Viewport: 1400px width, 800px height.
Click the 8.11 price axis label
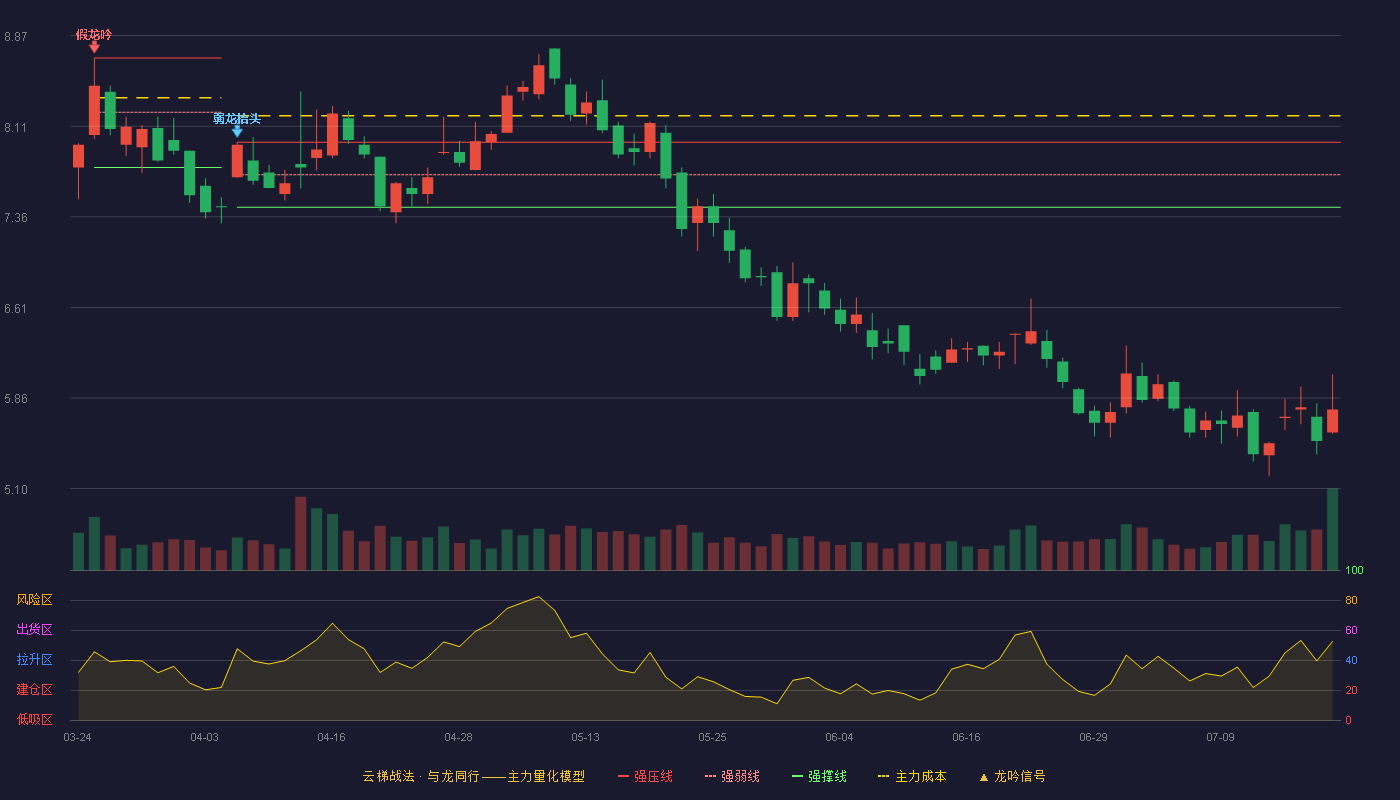[x=16, y=127]
